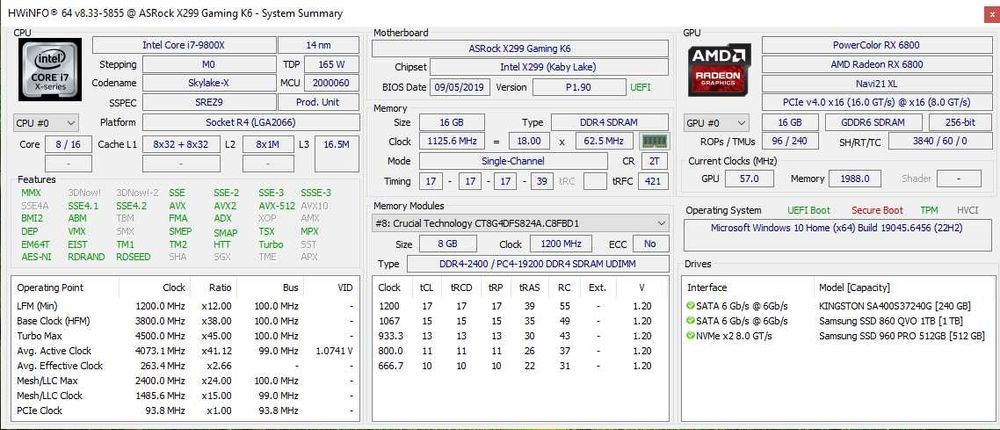This screenshot has width=1000, height=430.
Task: Click the Intel Core i7 X-series logo
Action: pyautogui.click(x=50, y=70)
